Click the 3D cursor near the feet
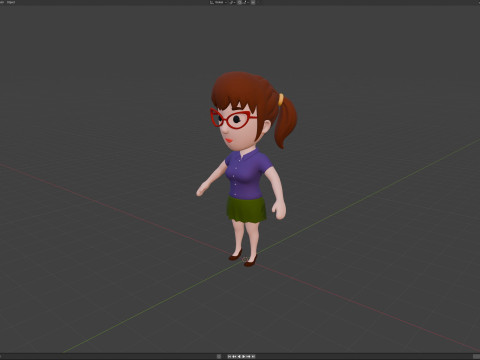The height and width of the screenshot is (360, 480). (x=245, y=259)
